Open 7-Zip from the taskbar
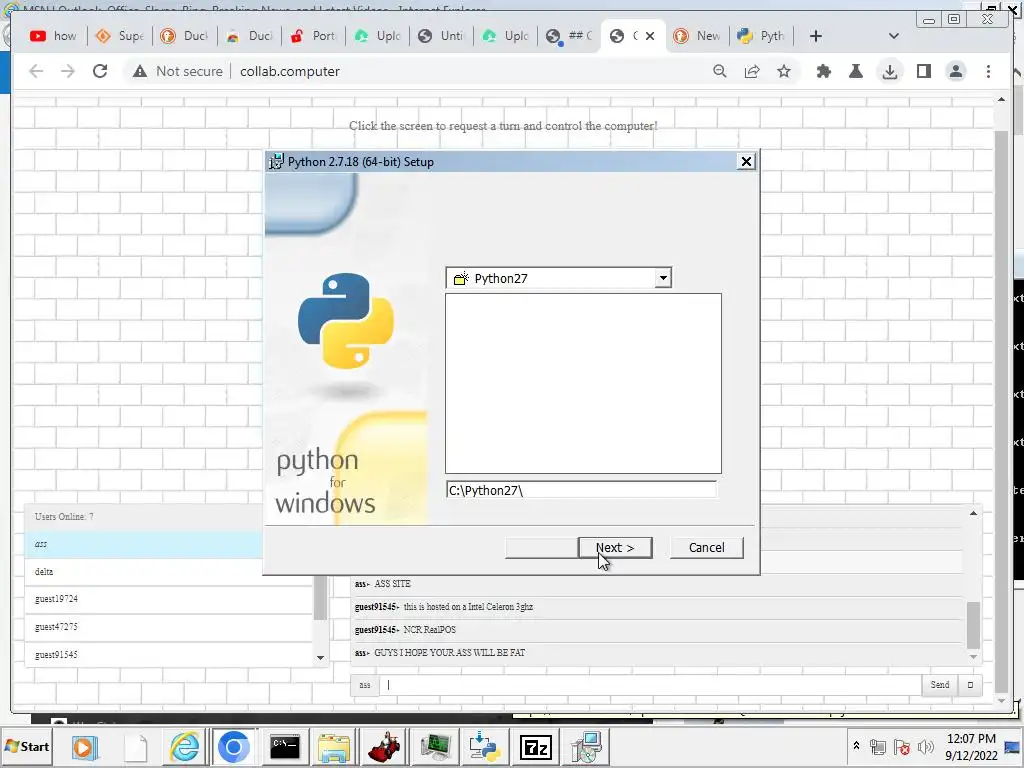This screenshot has height=768, width=1024. [536, 747]
